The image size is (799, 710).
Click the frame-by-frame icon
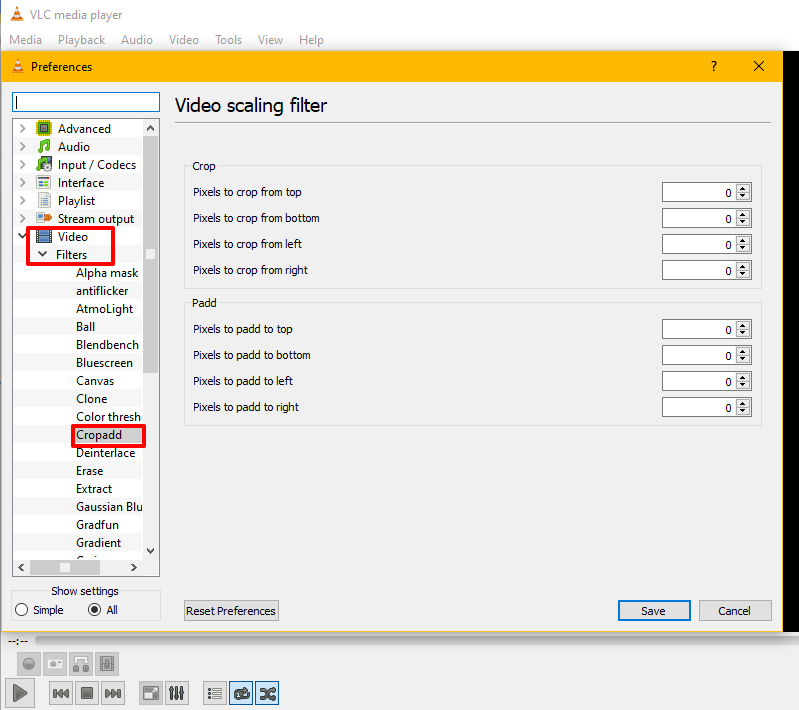click(107, 664)
